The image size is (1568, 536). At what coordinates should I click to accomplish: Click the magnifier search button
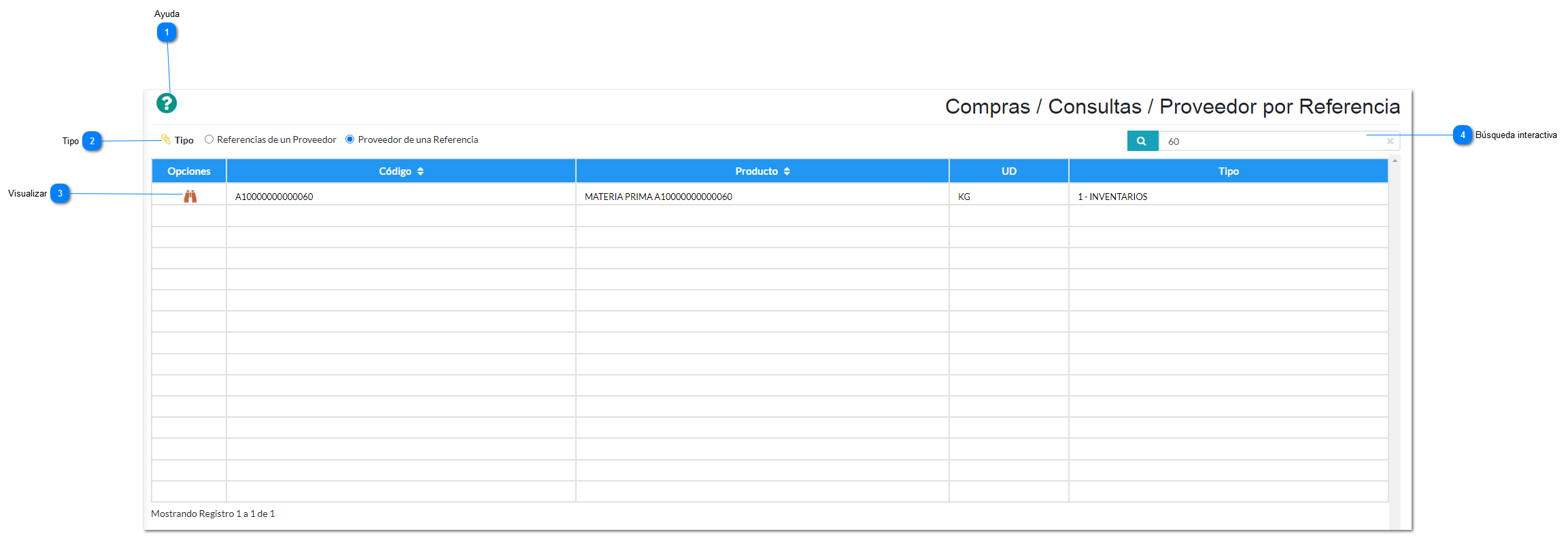pyautogui.click(x=1142, y=141)
